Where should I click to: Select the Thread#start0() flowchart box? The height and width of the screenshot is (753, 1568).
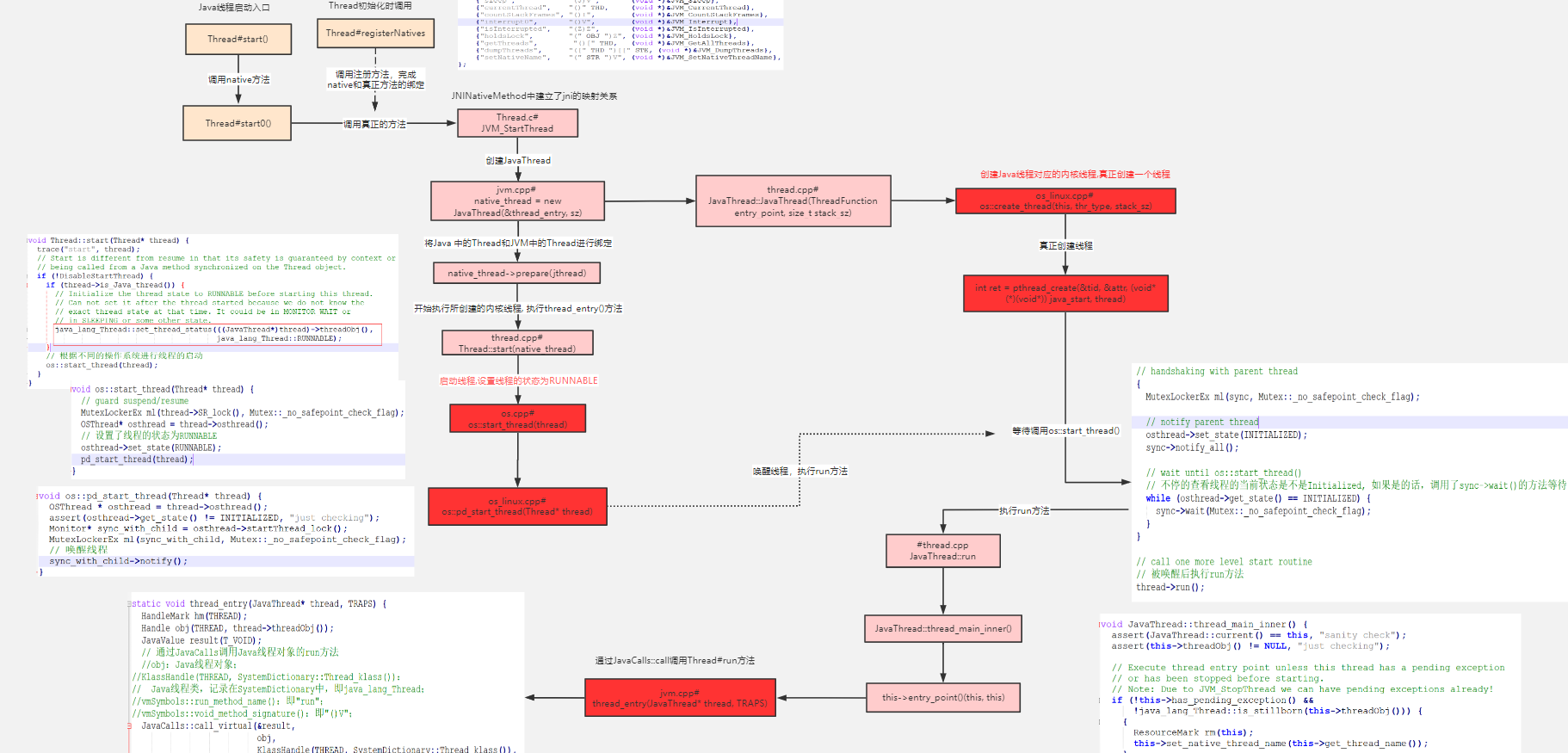click(238, 123)
